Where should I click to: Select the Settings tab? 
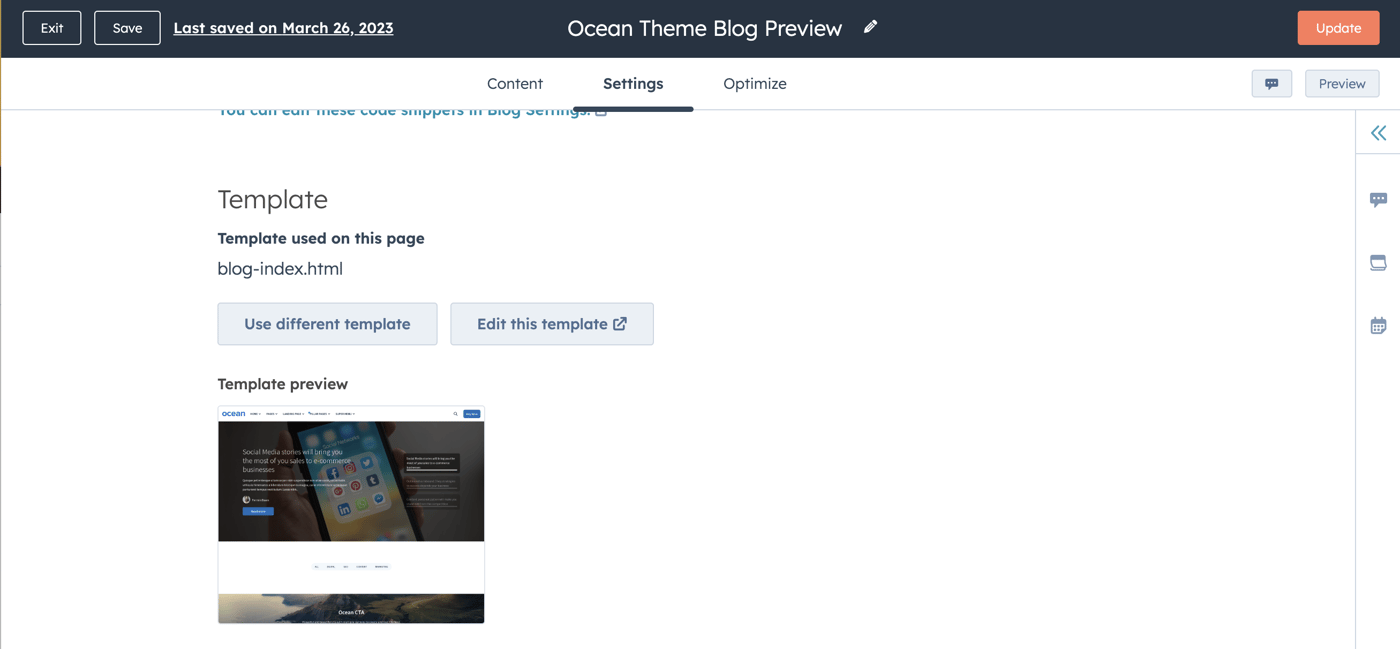pyautogui.click(x=632, y=83)
